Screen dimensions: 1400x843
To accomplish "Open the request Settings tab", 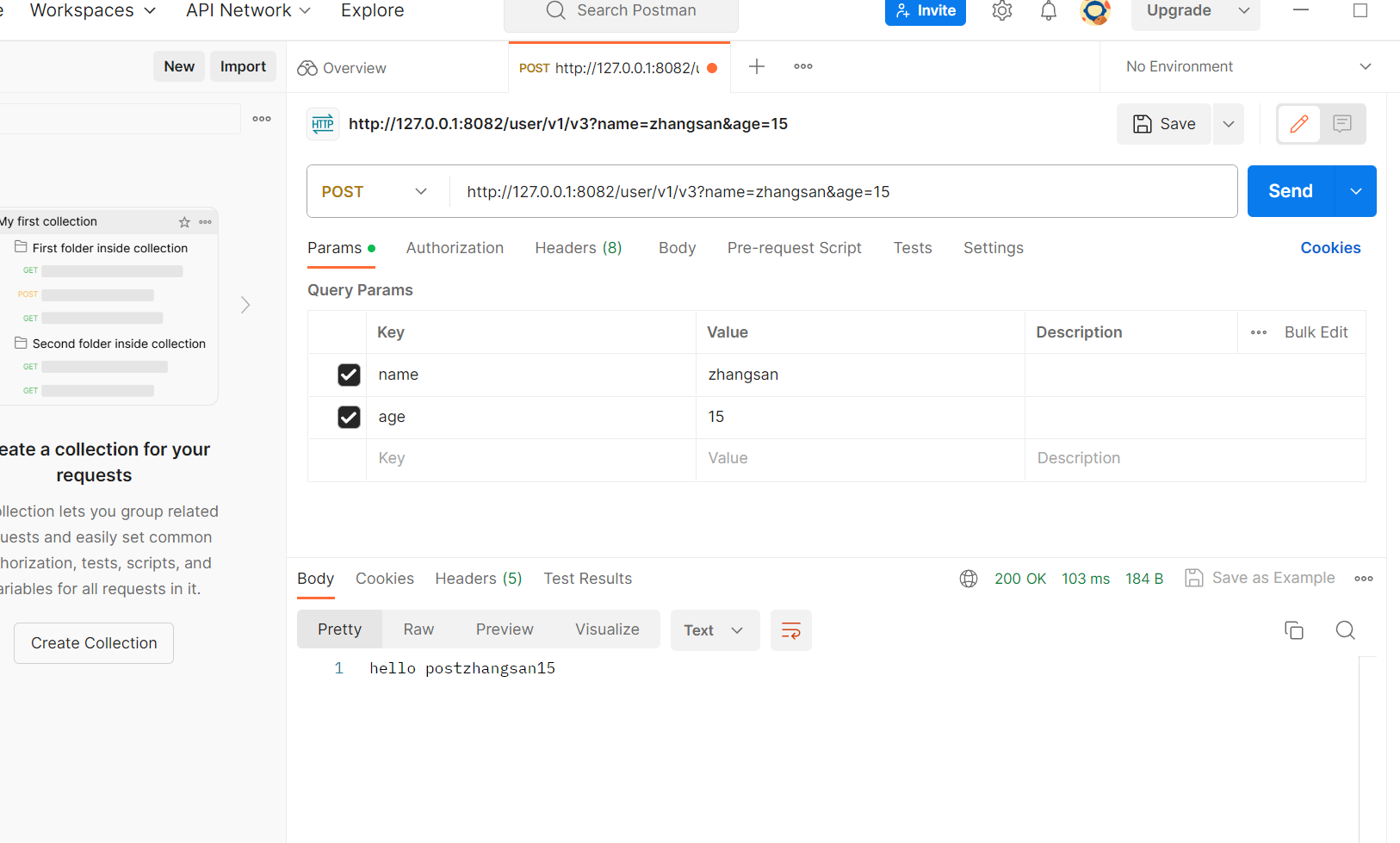I will [x=994, y=248].
